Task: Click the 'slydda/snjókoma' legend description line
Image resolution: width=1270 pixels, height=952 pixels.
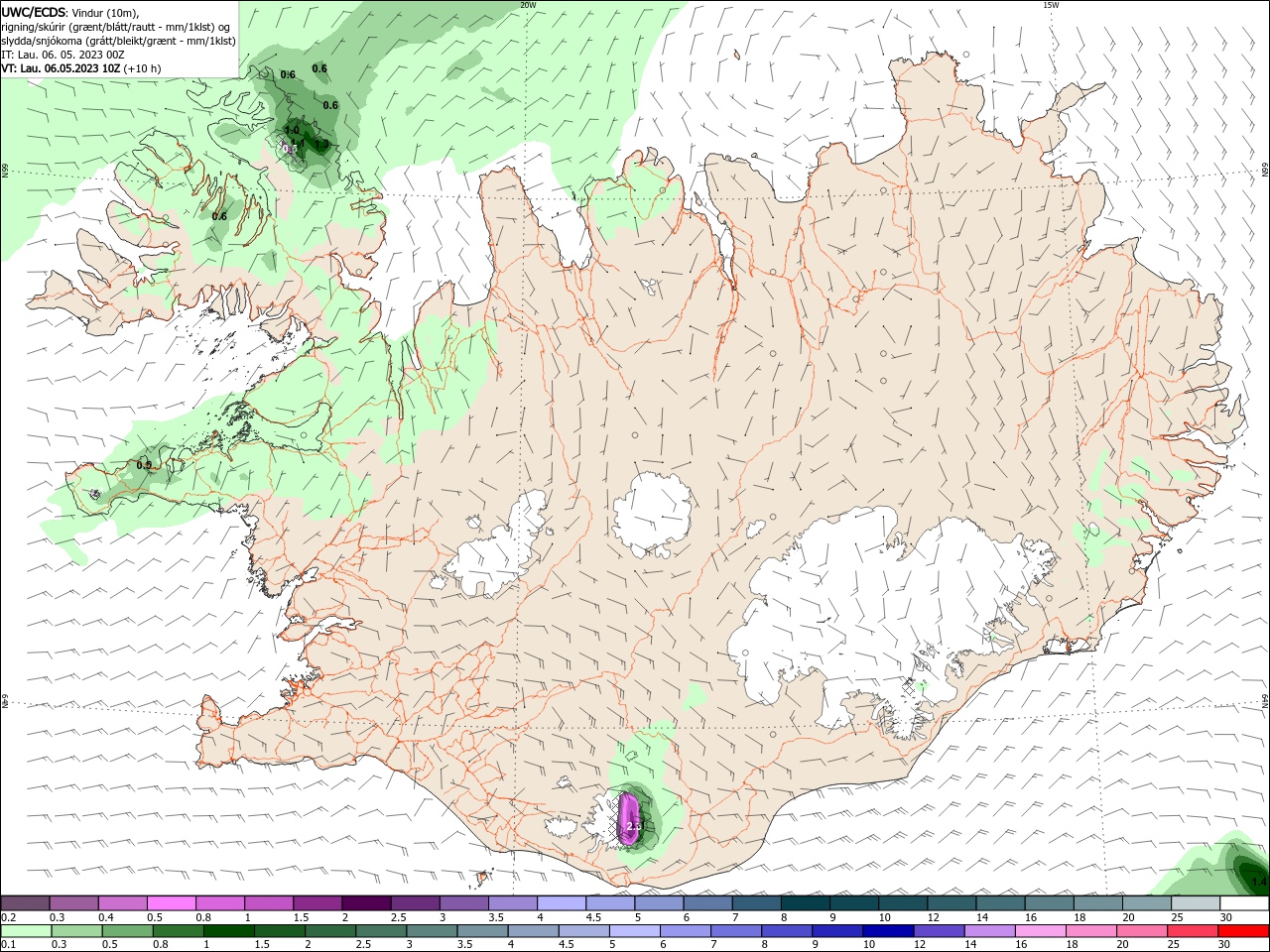Action: pyautogui.click(x=119, y=41)
